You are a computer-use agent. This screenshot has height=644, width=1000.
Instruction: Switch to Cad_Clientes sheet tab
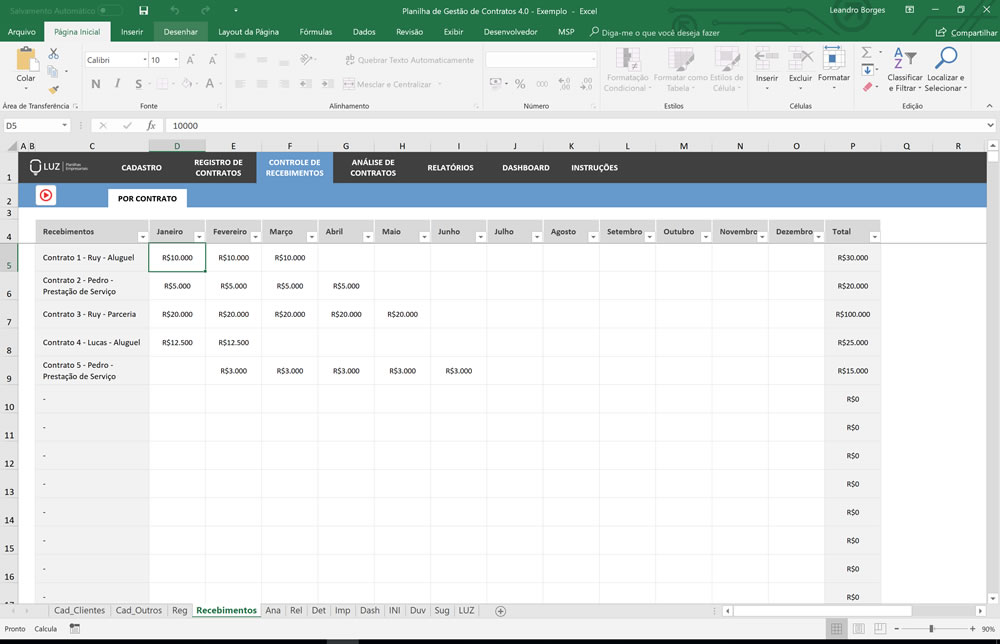[x=79, y=610]
